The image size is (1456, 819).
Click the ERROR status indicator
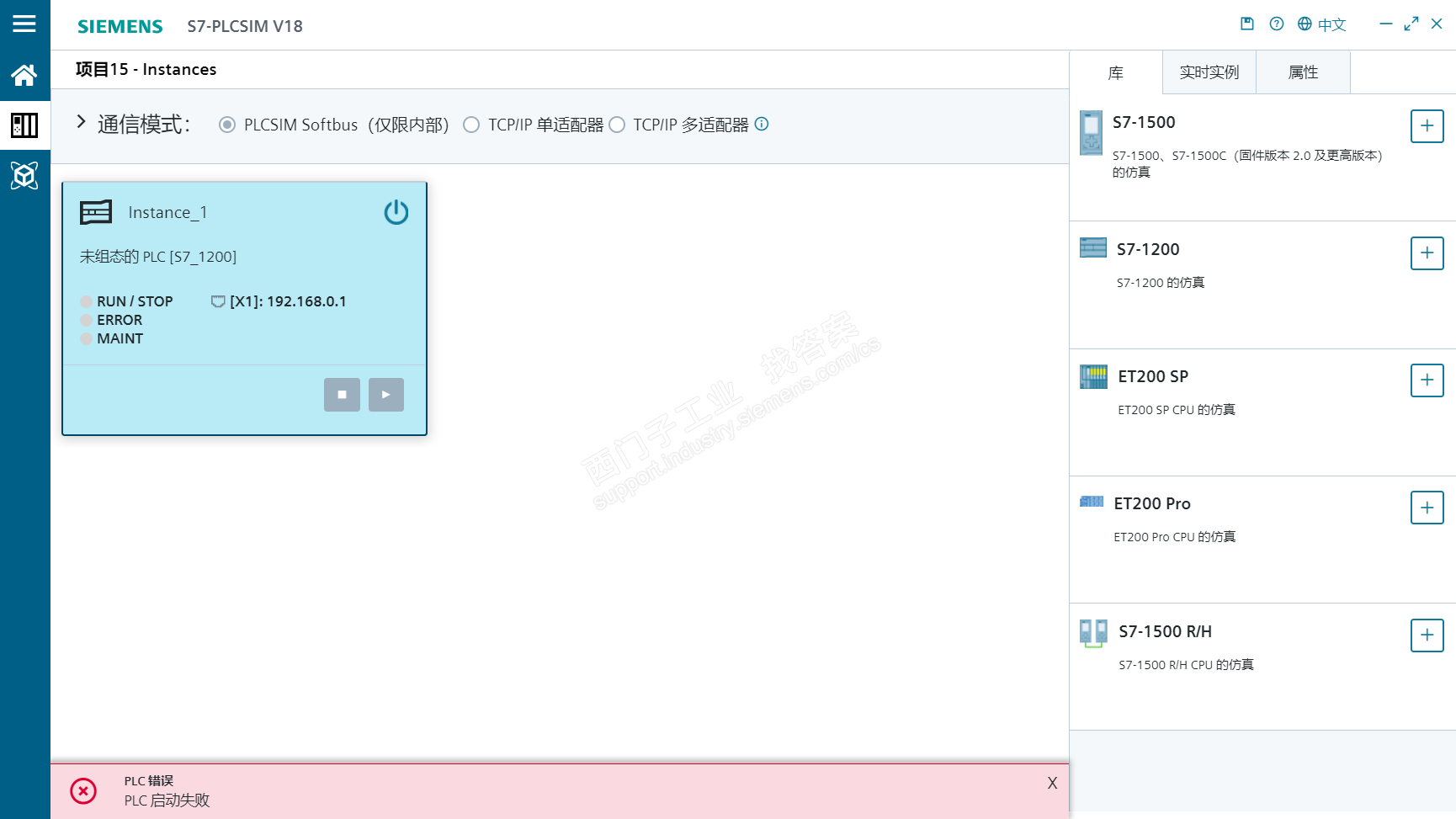pos(86,320)
